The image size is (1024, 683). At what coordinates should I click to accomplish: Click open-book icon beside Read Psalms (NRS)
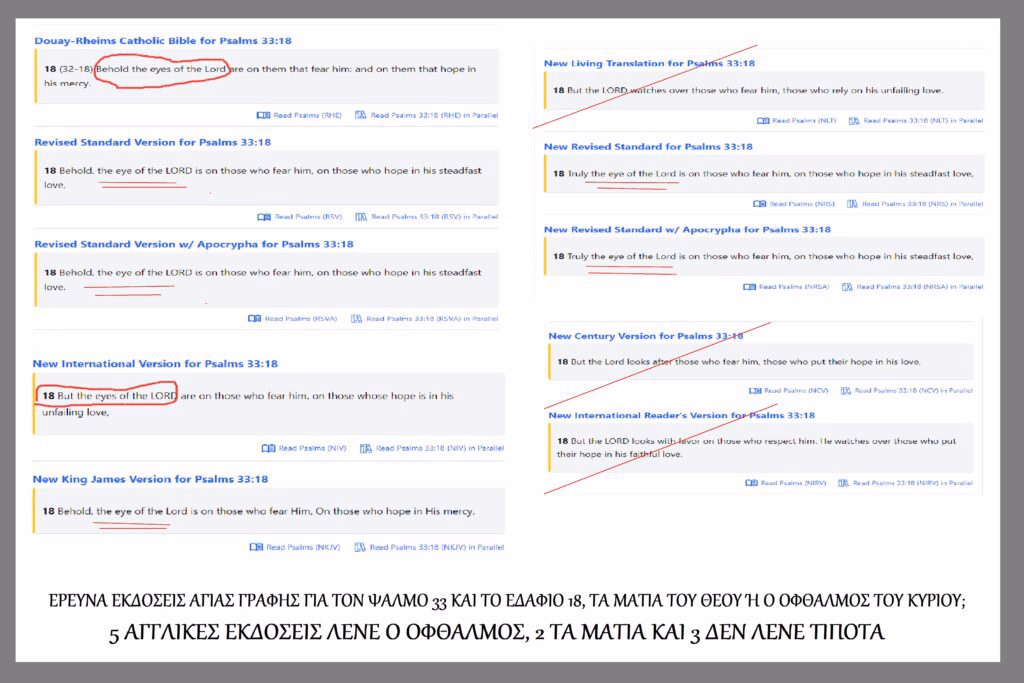760,204
